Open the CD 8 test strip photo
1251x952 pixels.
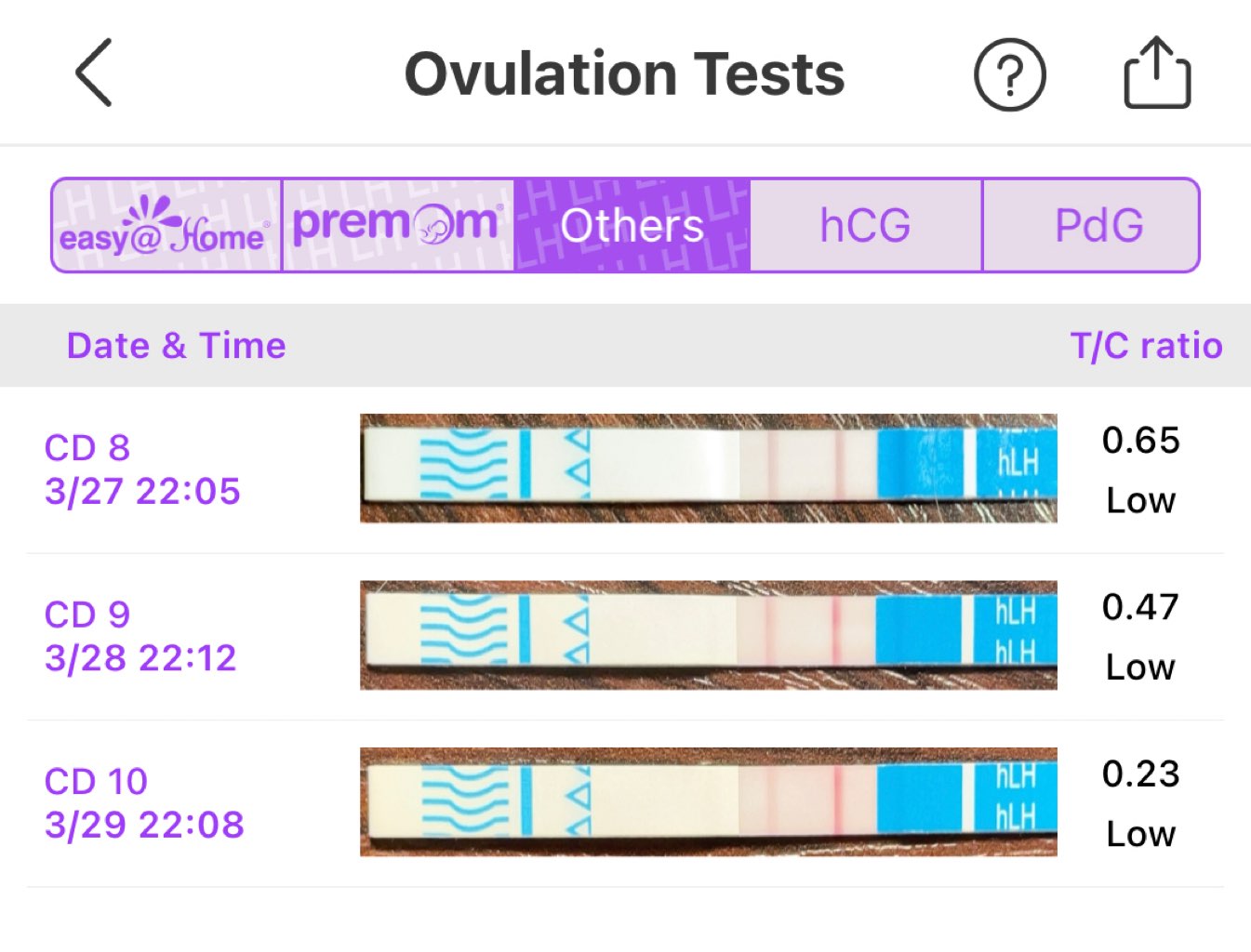tap(709, 469)
